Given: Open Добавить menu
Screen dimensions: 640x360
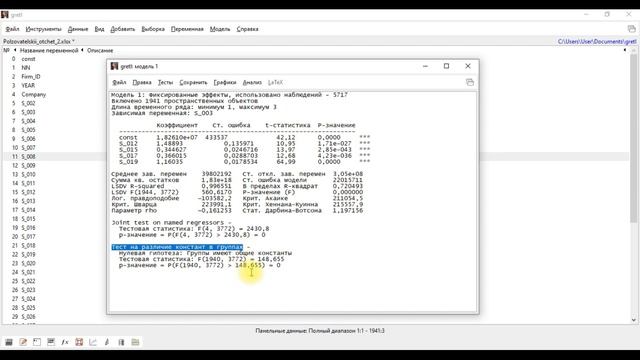Looking at the screenshot, I should [122, 29].
